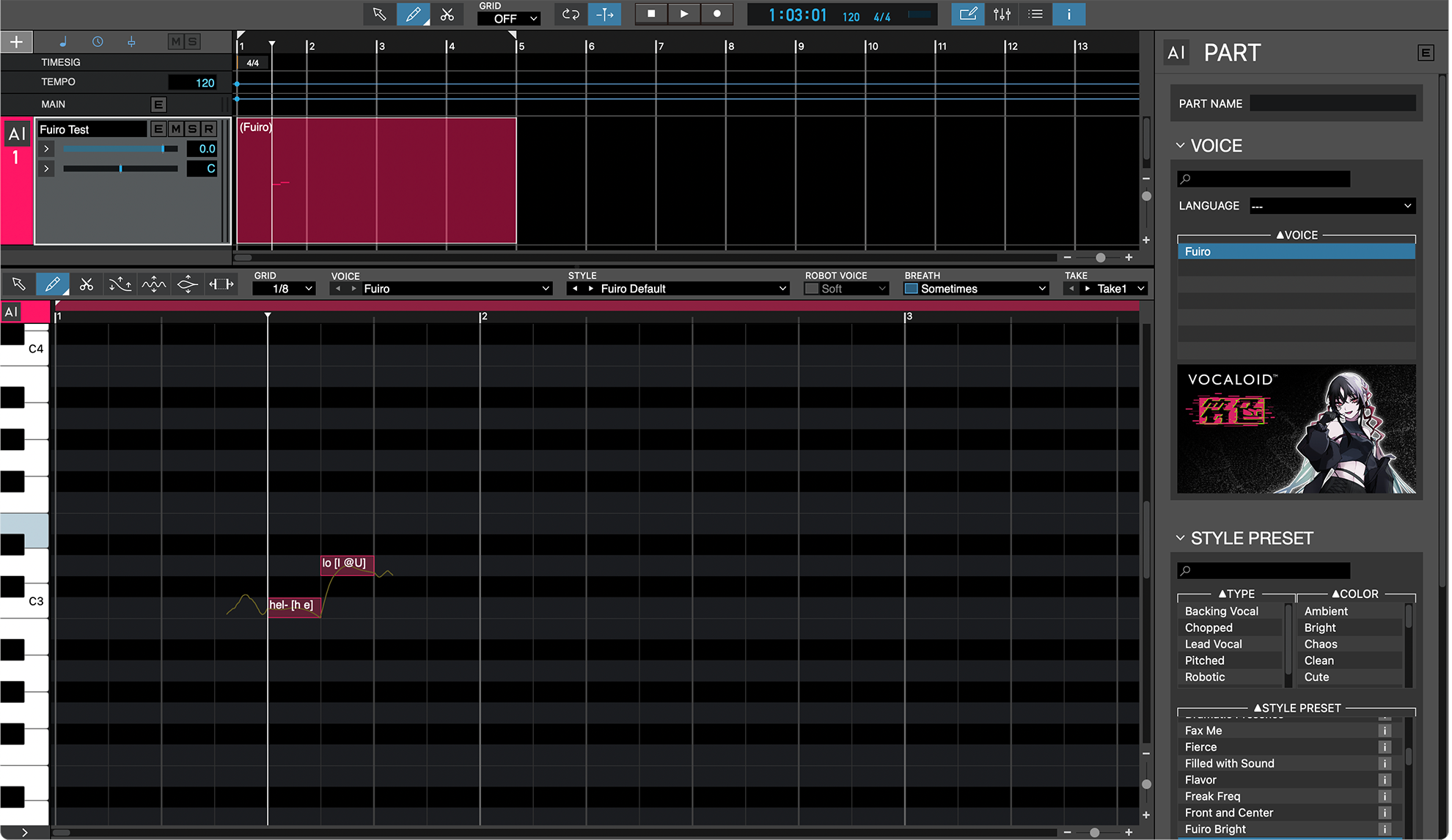Viewport: 1452px width, 840px height.
Task: Activate the Scissors tool in the piano roll
Action: coord(87,284)
